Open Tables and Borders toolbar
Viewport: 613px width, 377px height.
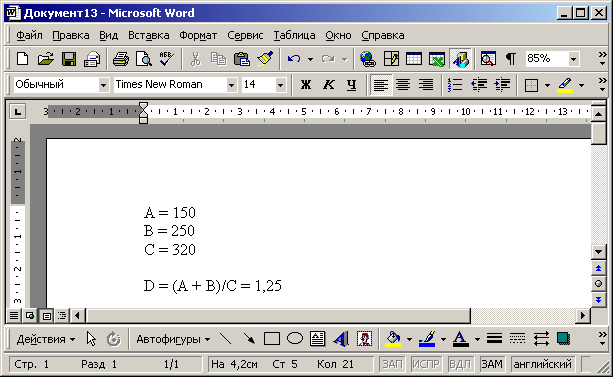391,59
